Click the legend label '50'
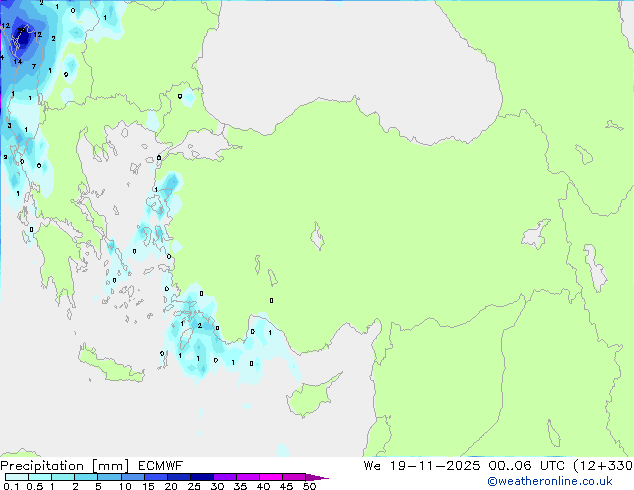This screenshot has height=490, width=634. [x=309, y=486]
